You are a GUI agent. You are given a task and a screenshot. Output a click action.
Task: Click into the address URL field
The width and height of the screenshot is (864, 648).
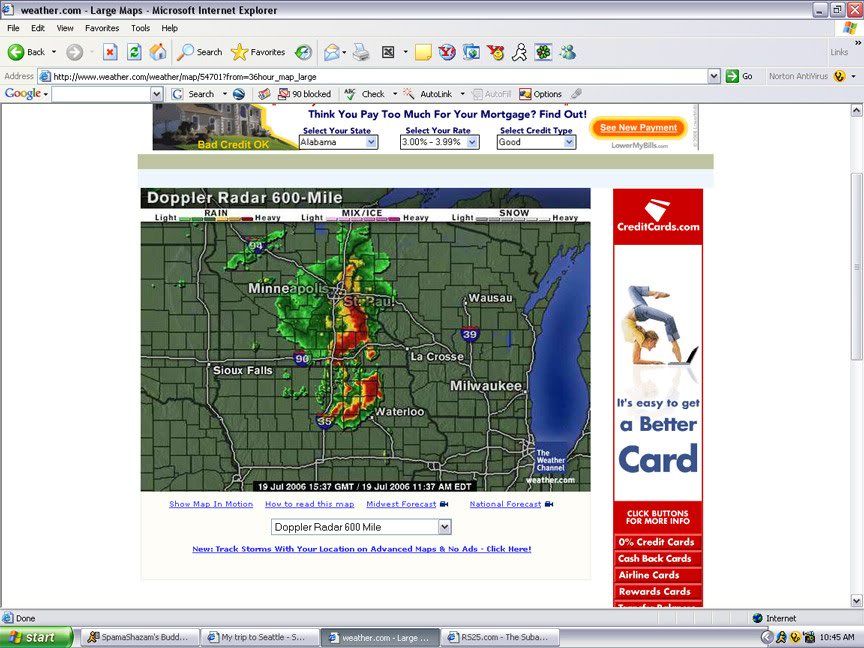click(x=373, y=77)
